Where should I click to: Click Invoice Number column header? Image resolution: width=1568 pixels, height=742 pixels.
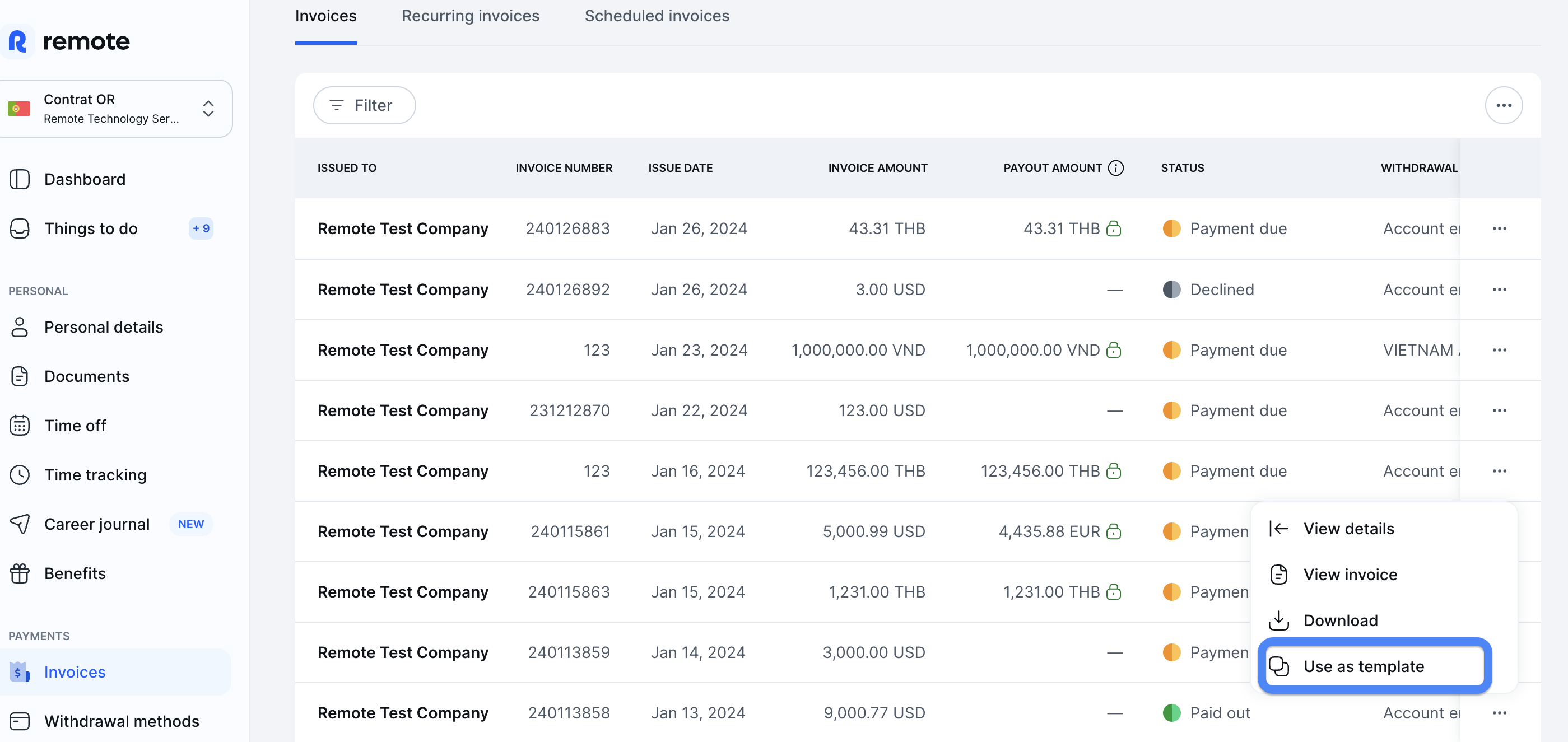564,168
